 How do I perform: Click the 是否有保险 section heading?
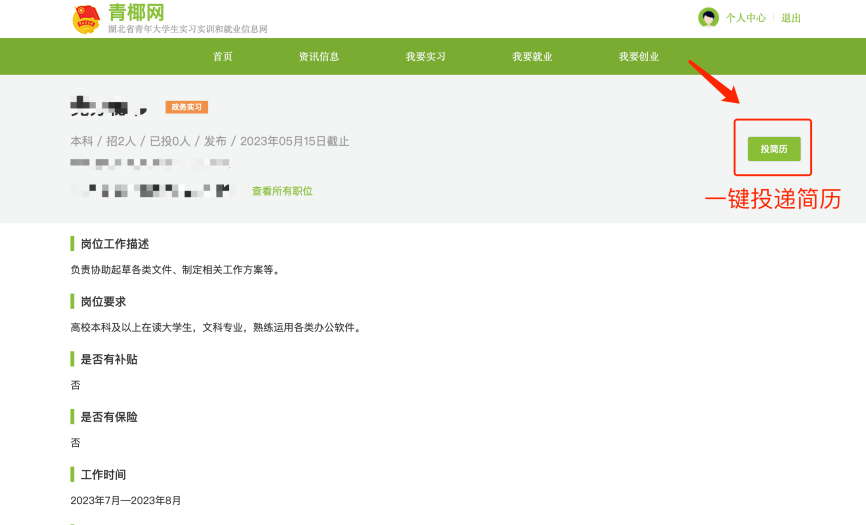[x=109, y=417]
